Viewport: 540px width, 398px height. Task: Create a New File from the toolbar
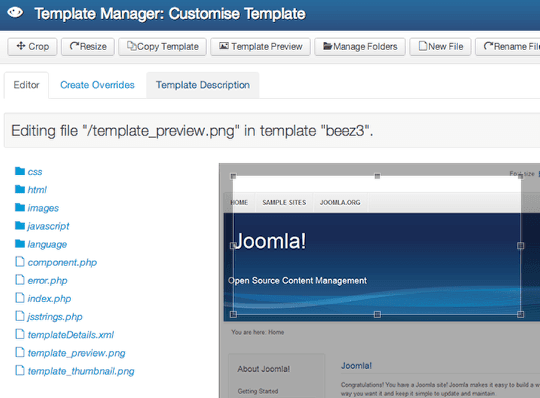point(440,46)
